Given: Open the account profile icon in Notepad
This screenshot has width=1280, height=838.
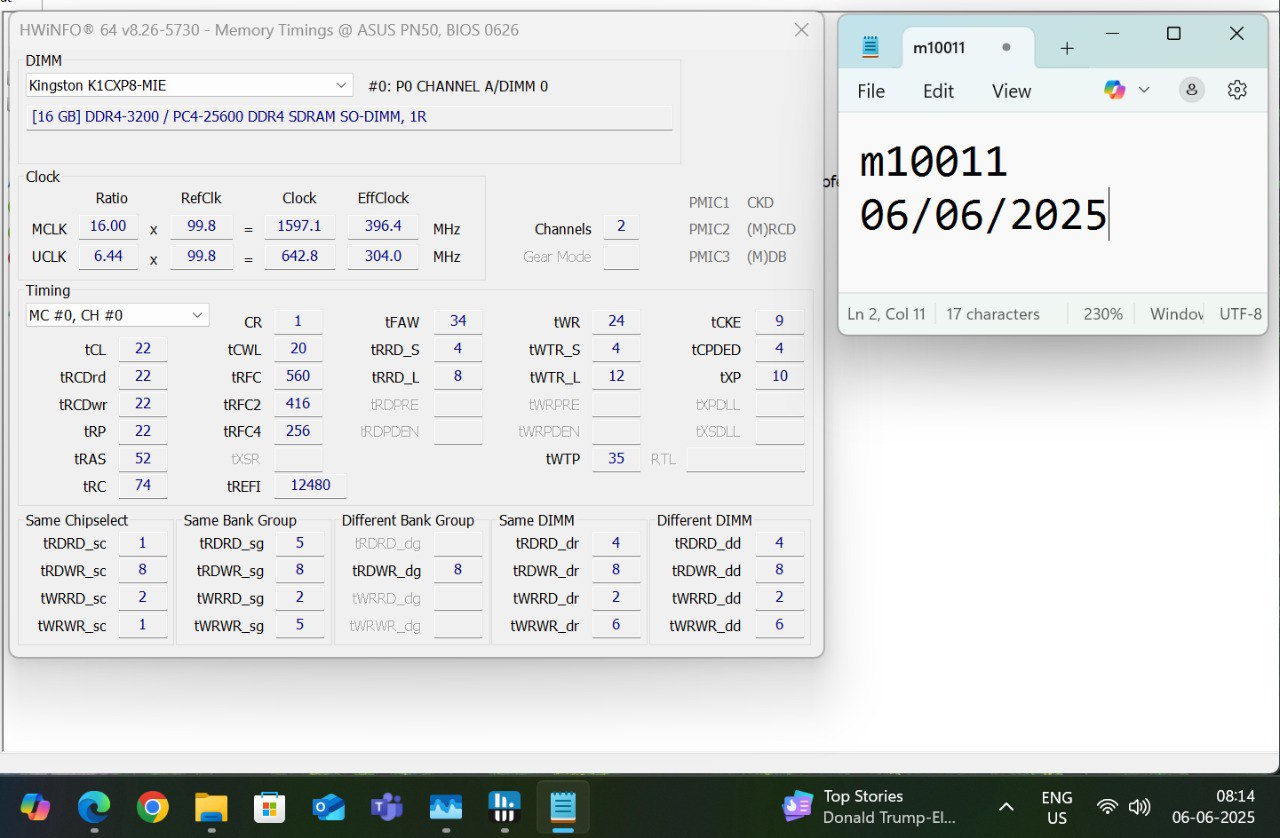Looking at the screenshot, I should pyautogui.click(x=1191, y=90).
